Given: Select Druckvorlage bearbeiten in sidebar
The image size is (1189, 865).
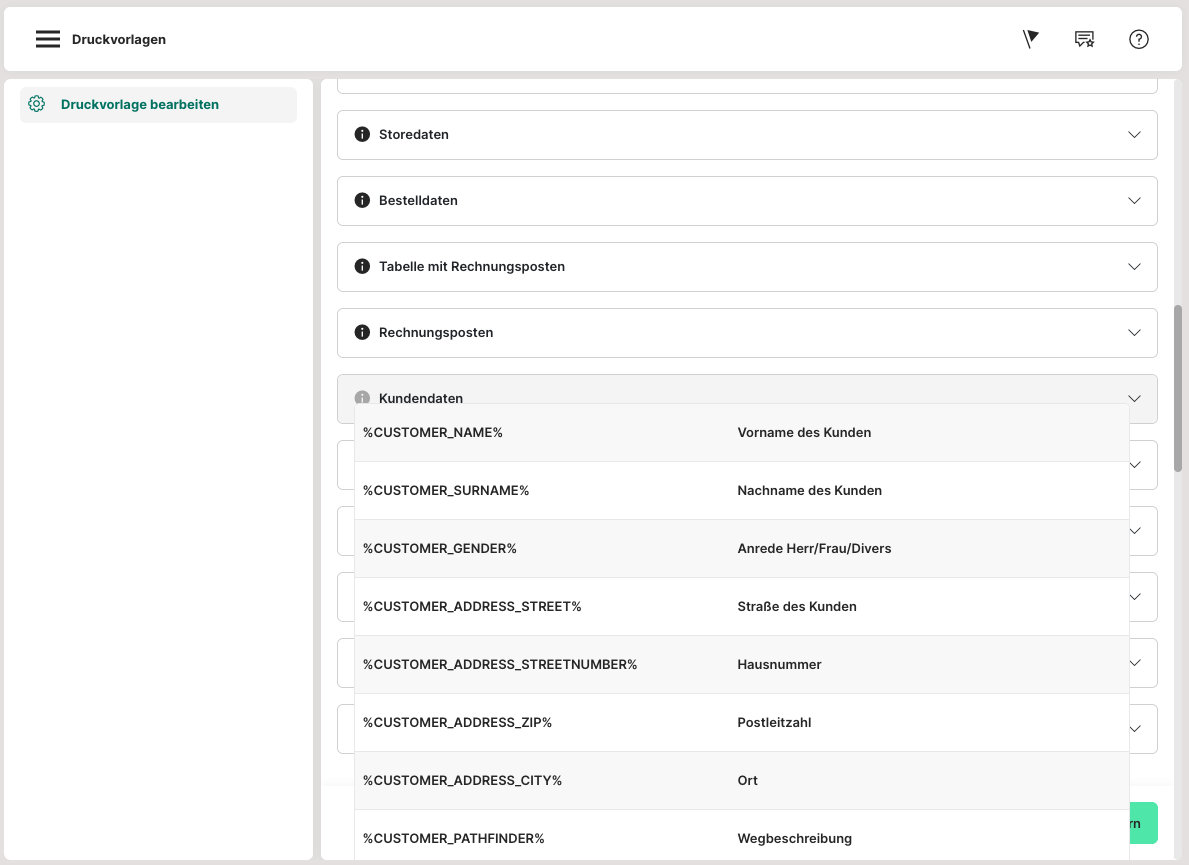Looking at the screenshot, I should (x=139, y=104).
